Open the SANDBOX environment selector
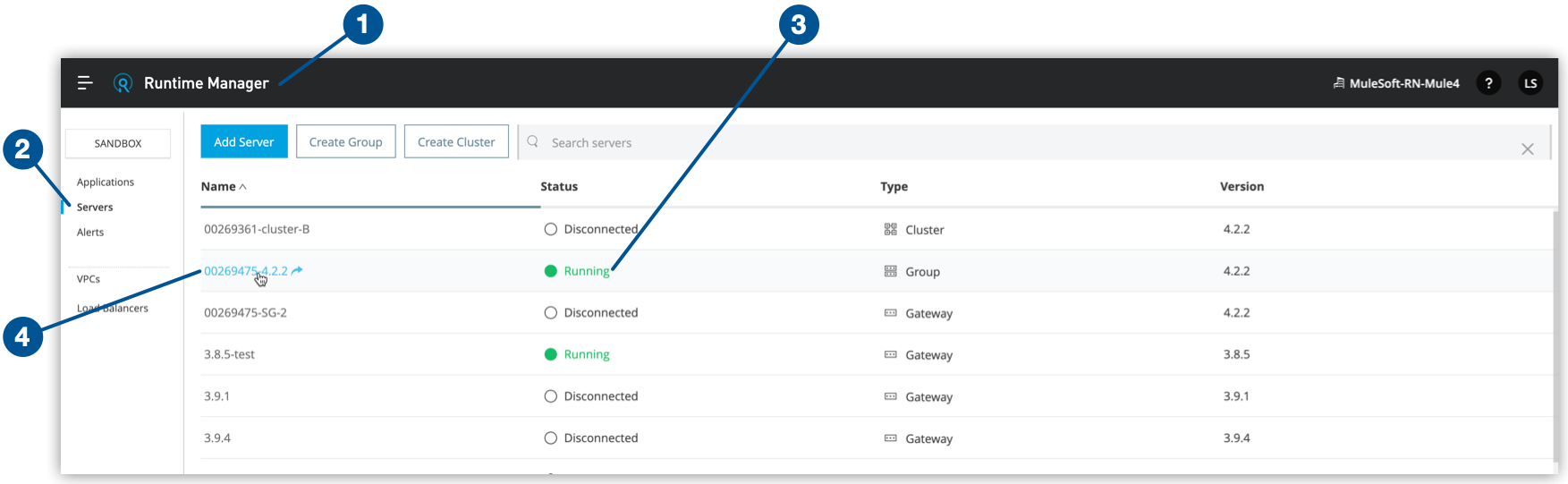The height and width of the screenshot is (484, 1568). [x=118, y=143]
